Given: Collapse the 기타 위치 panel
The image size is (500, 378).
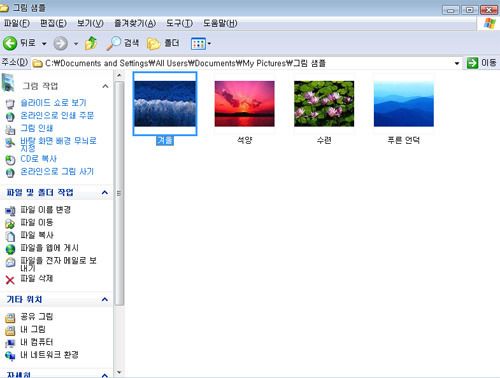Looking at the screenshot, I should [105, 299].
